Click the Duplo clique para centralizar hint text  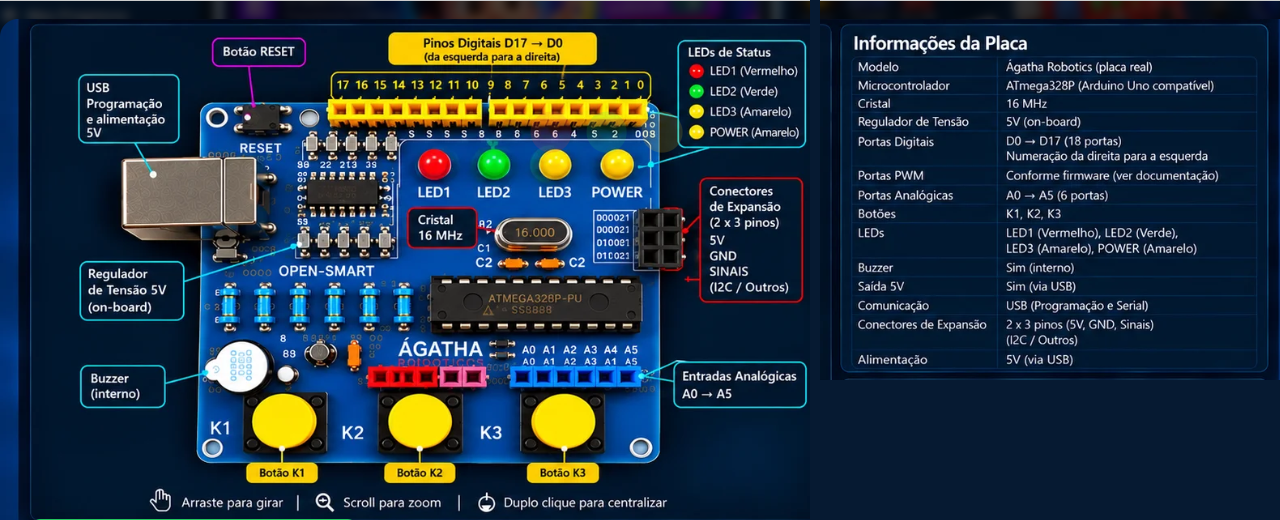[585, 503]
